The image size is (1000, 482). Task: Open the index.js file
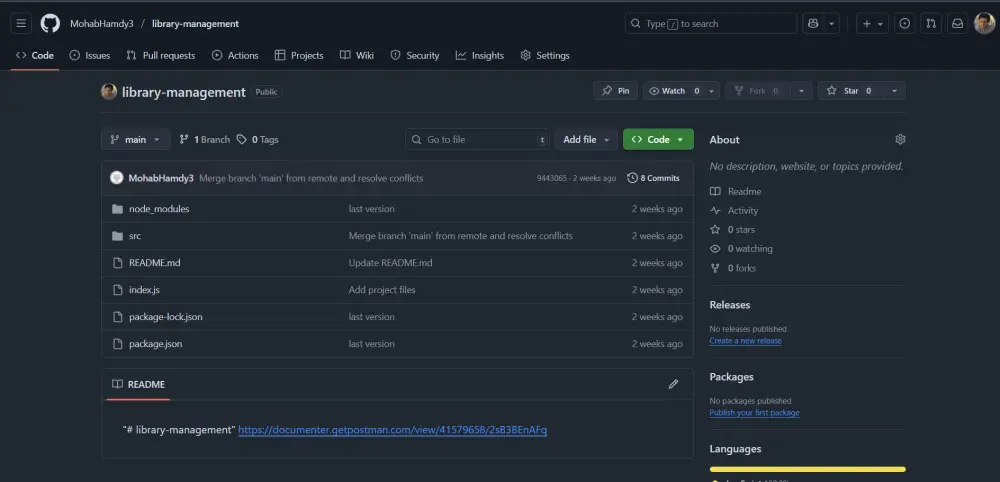[144, 290]
